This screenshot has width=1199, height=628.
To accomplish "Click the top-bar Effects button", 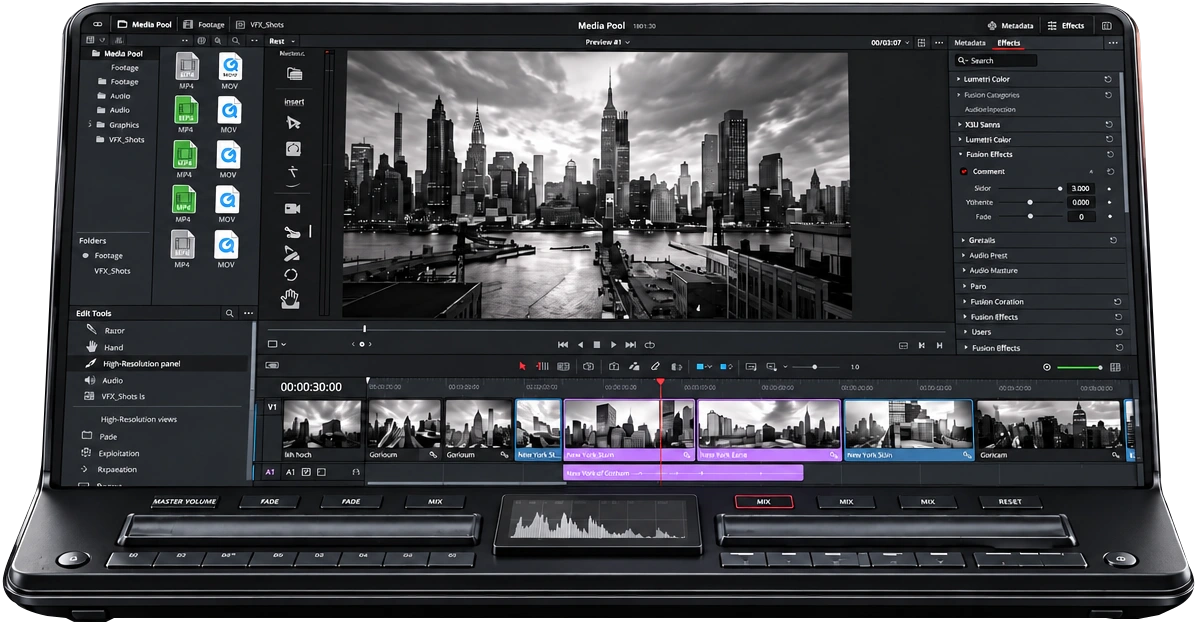I will pyautogui.click(x=1066, y=25).
